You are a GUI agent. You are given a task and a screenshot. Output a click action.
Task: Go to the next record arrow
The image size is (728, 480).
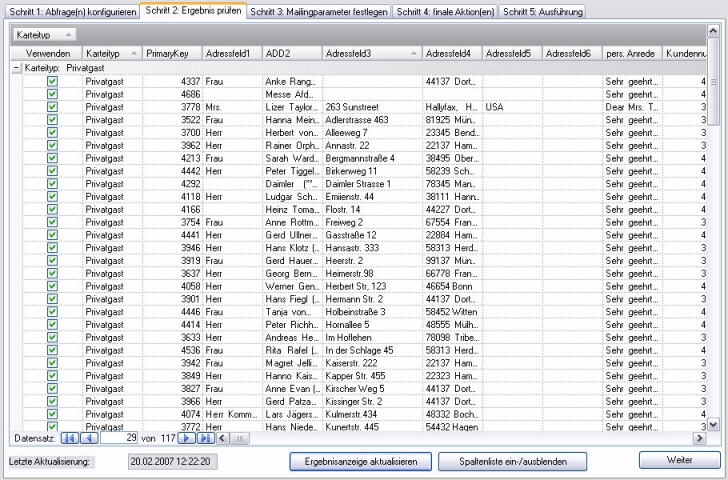(x=187, y=438)
